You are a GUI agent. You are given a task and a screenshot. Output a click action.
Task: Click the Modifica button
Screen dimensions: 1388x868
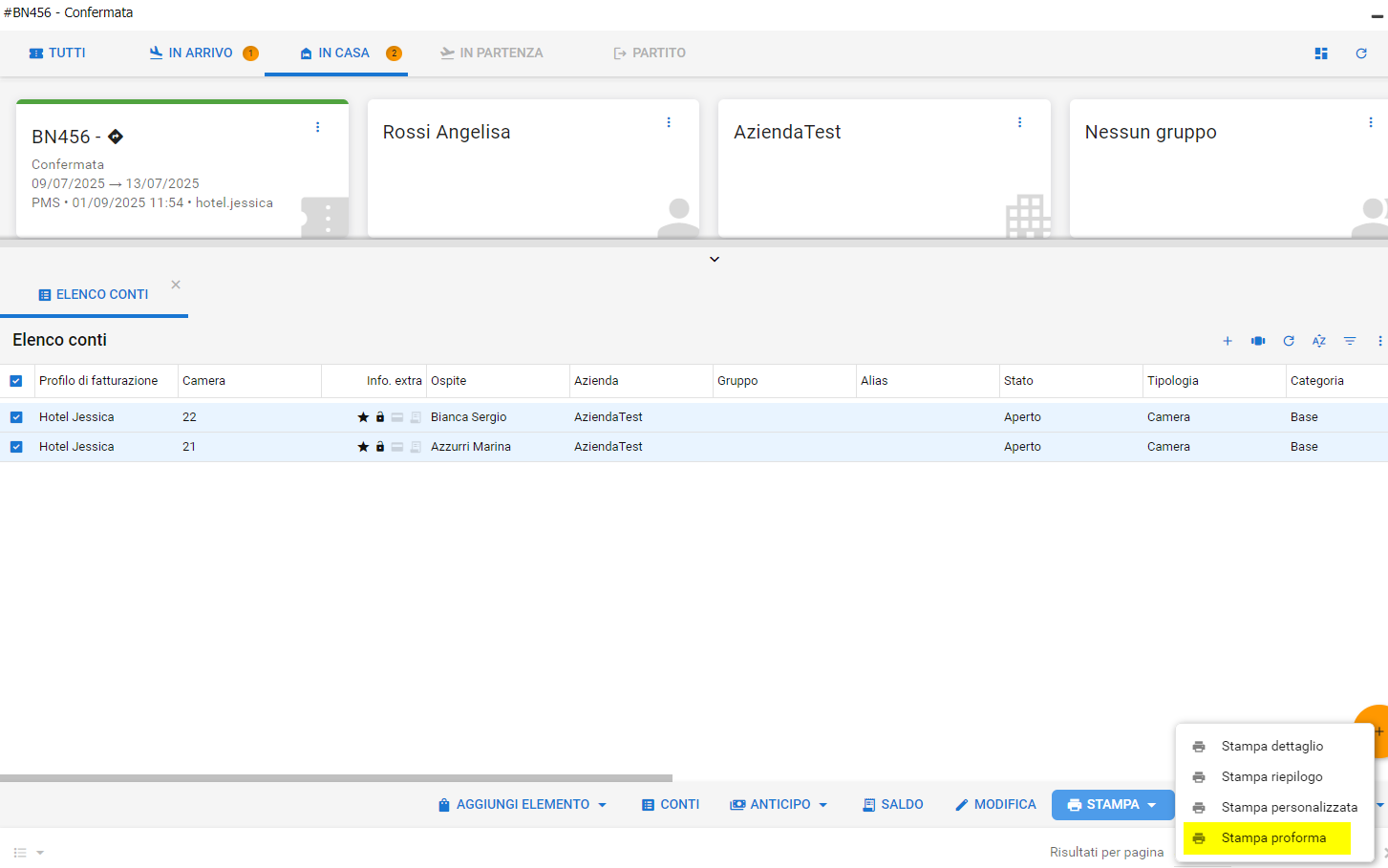click(995, 805)
